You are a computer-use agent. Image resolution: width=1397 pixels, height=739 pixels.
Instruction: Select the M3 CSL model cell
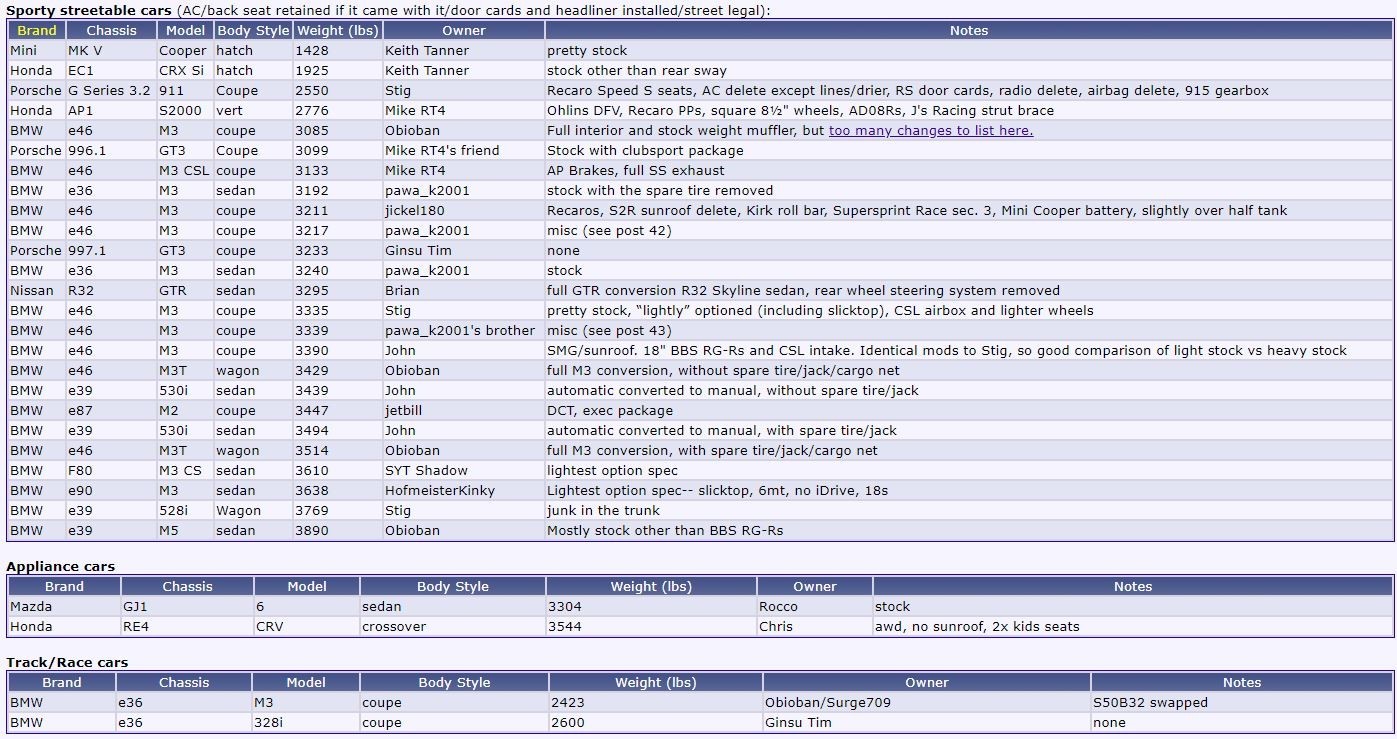[x=184, y=171]
